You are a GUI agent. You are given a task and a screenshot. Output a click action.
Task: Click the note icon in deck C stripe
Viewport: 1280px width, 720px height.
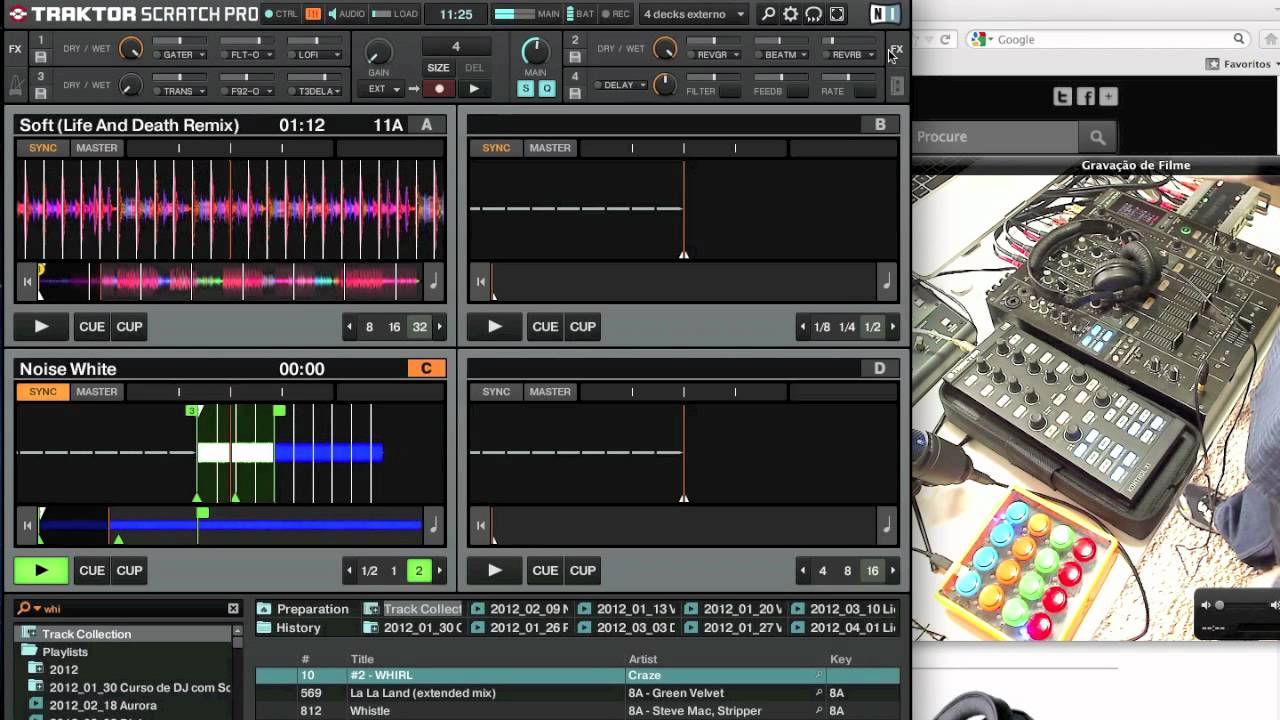click(x=434, y=526)
